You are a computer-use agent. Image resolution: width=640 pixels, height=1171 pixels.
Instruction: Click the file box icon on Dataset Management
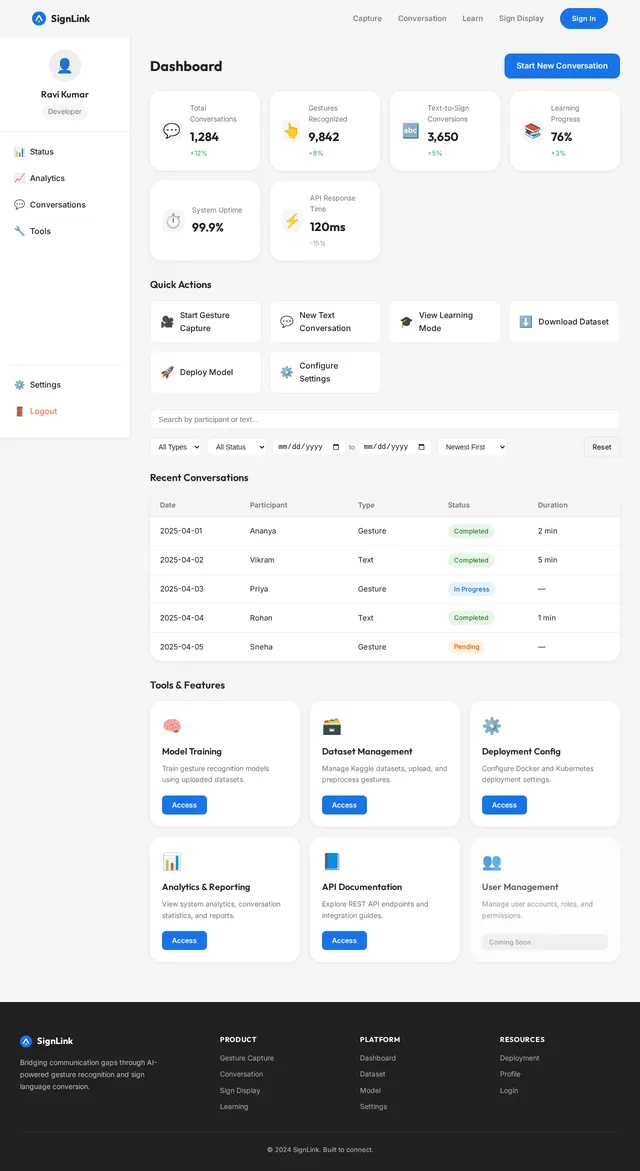pyautogui.click(x=332, y=726)
